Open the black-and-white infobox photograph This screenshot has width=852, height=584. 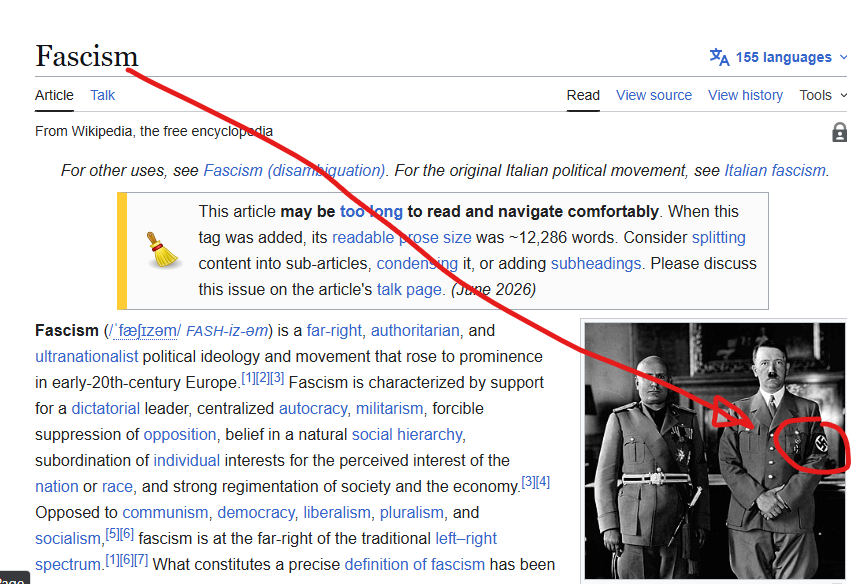click(x=715, y=451)
